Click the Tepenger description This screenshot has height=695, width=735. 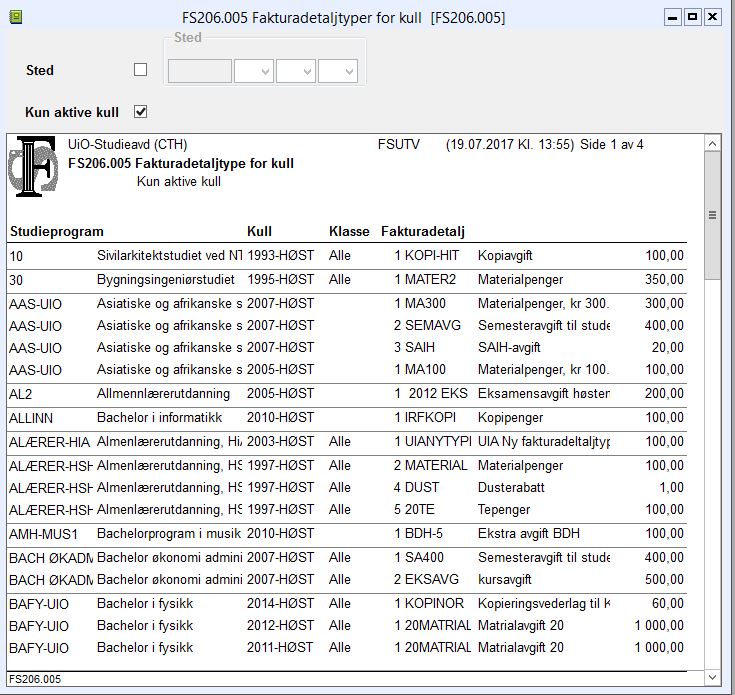click(x=504, y=510)
